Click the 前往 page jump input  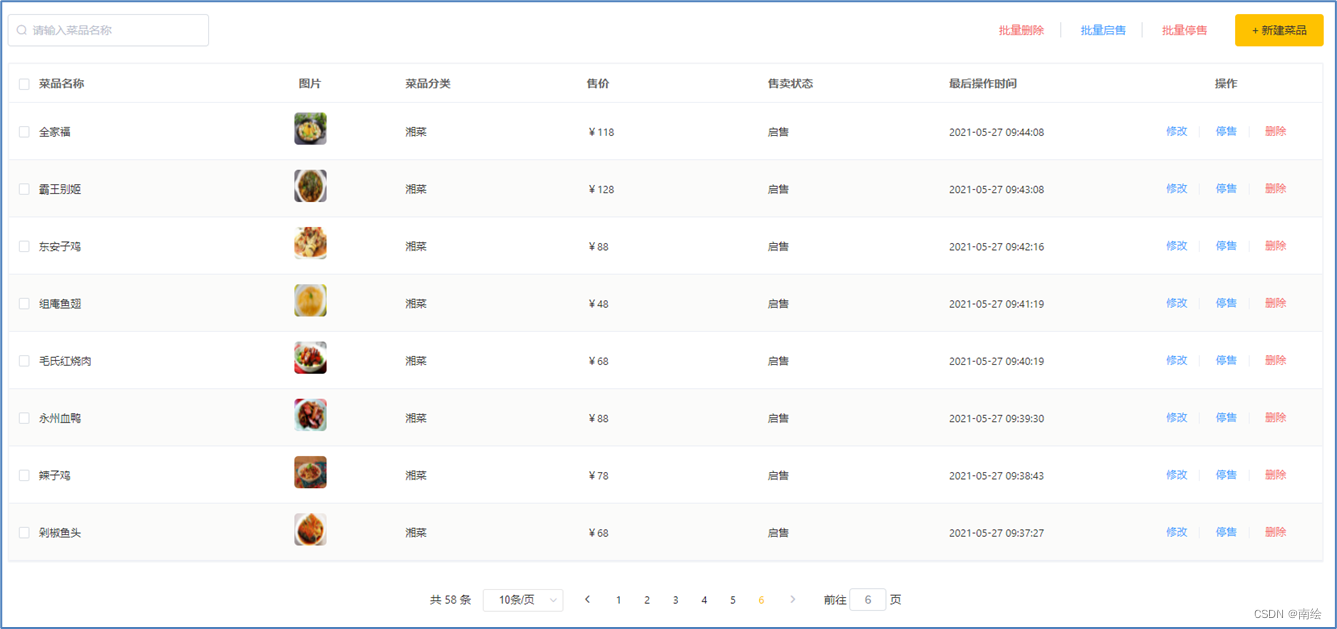pyautogui.click(x=867, y=600)
